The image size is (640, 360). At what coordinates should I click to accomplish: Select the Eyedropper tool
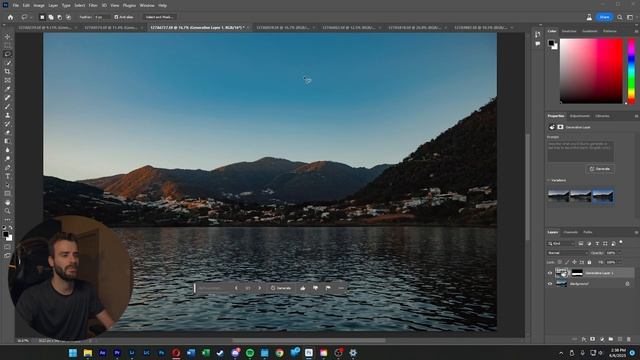tap(7, 89)
